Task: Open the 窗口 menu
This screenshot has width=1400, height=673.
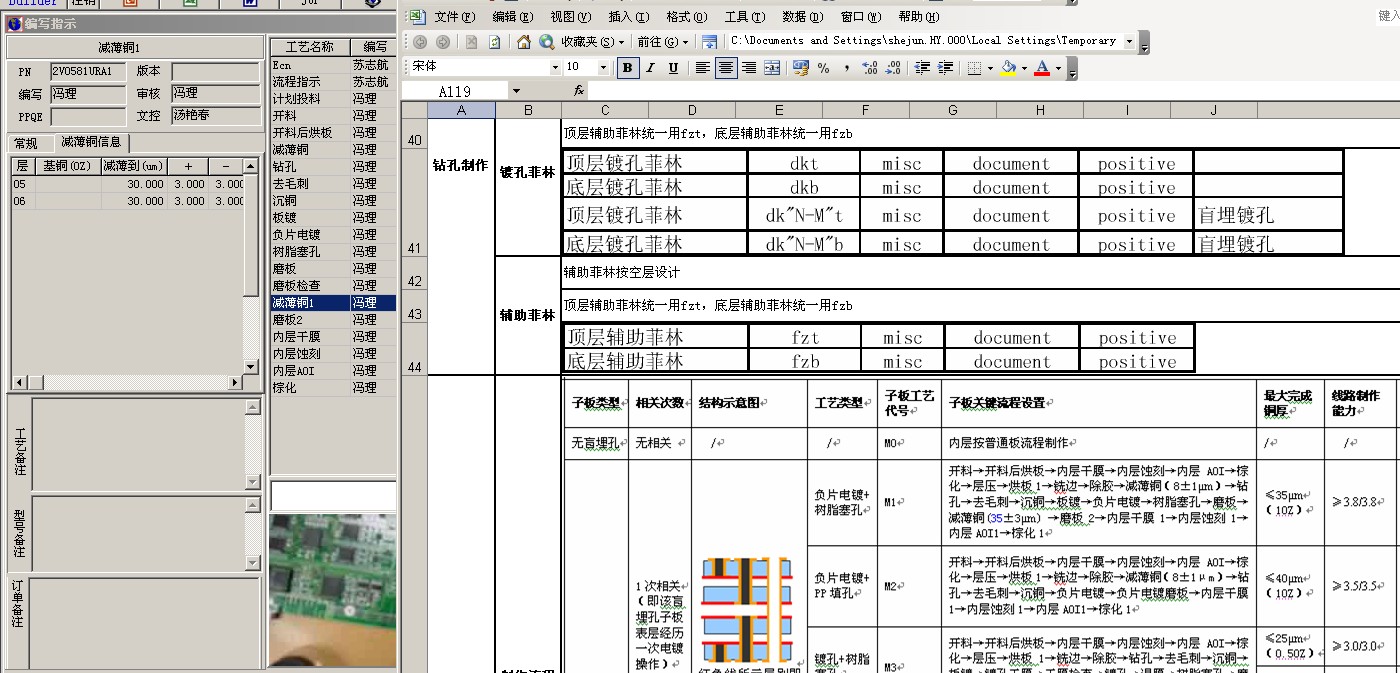Action: pyautogui.click(x=860, y=17)
